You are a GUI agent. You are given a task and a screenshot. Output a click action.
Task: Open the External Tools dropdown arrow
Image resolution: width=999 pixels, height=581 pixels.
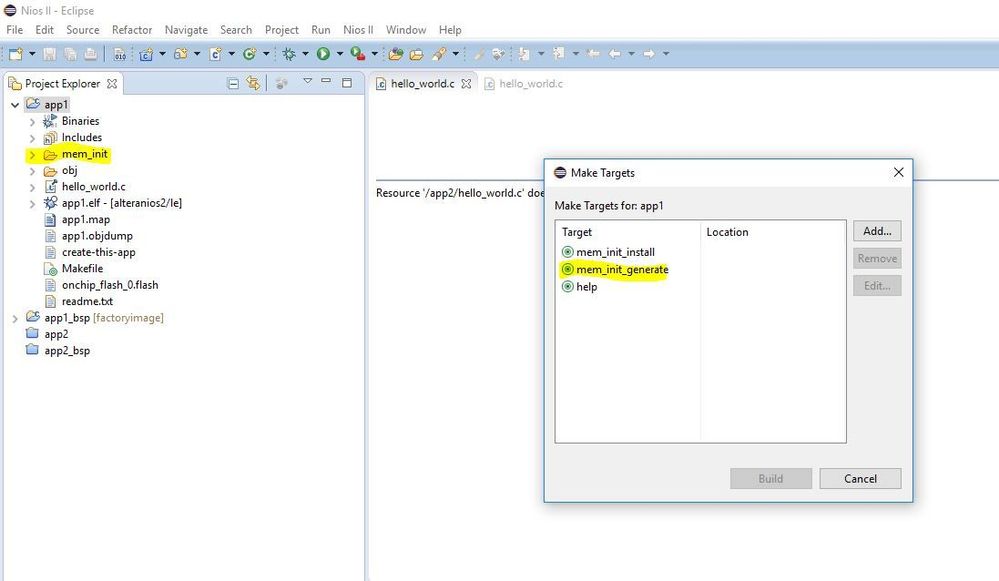click(375, 54)
